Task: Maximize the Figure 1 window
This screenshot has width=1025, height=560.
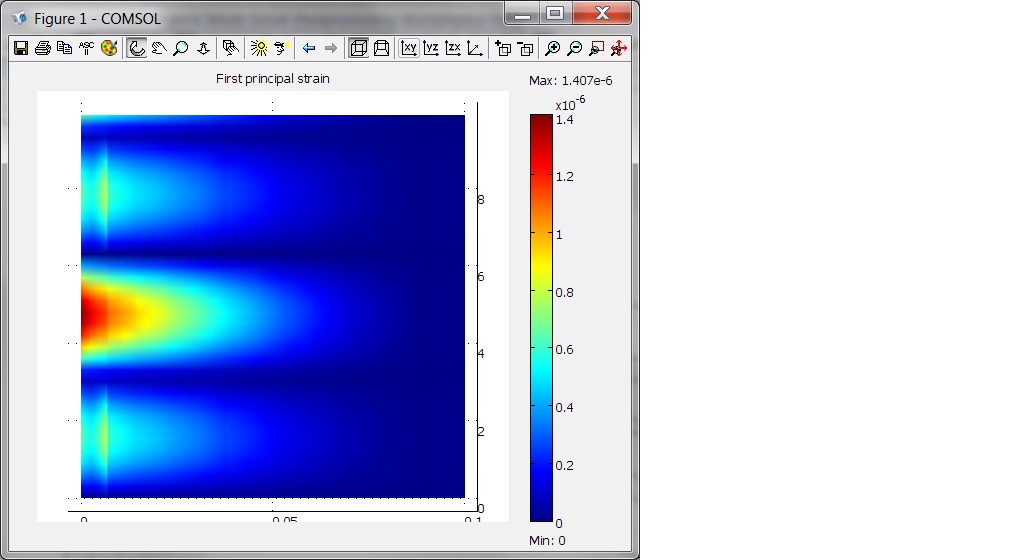Action: [555, 14]
